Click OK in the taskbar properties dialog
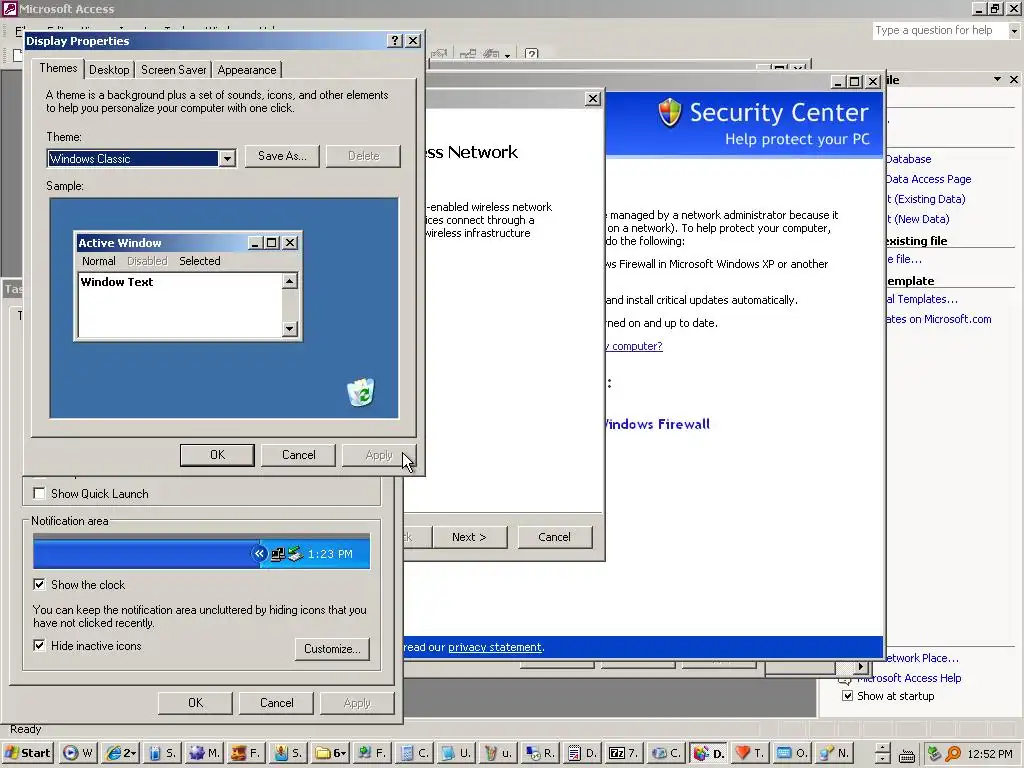 [195, 703]
